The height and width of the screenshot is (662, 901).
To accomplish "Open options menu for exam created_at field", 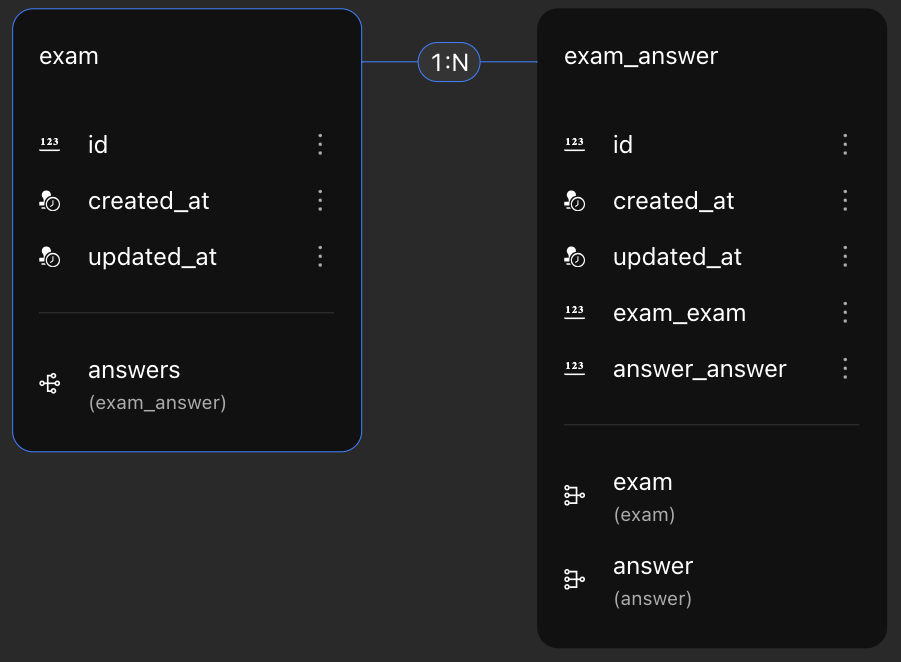I will coord(320,201).
